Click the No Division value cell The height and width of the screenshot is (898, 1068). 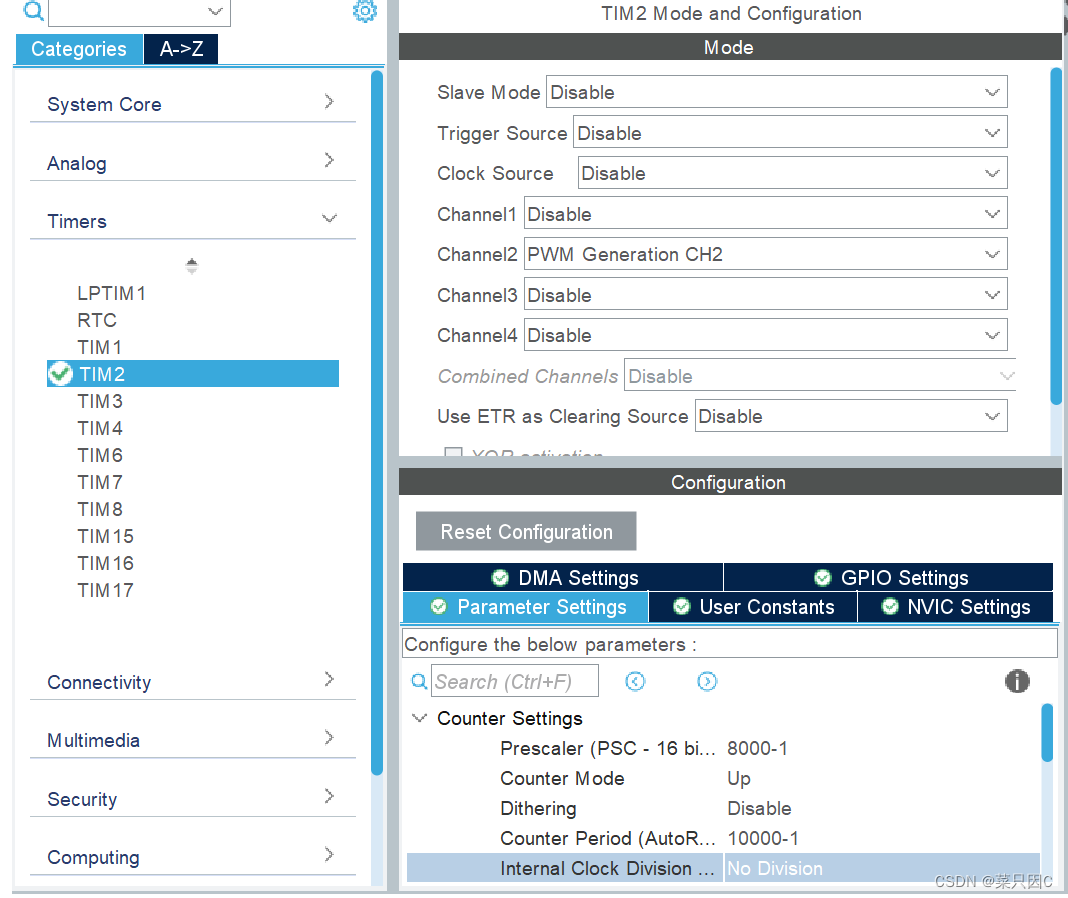pos(882,868)
